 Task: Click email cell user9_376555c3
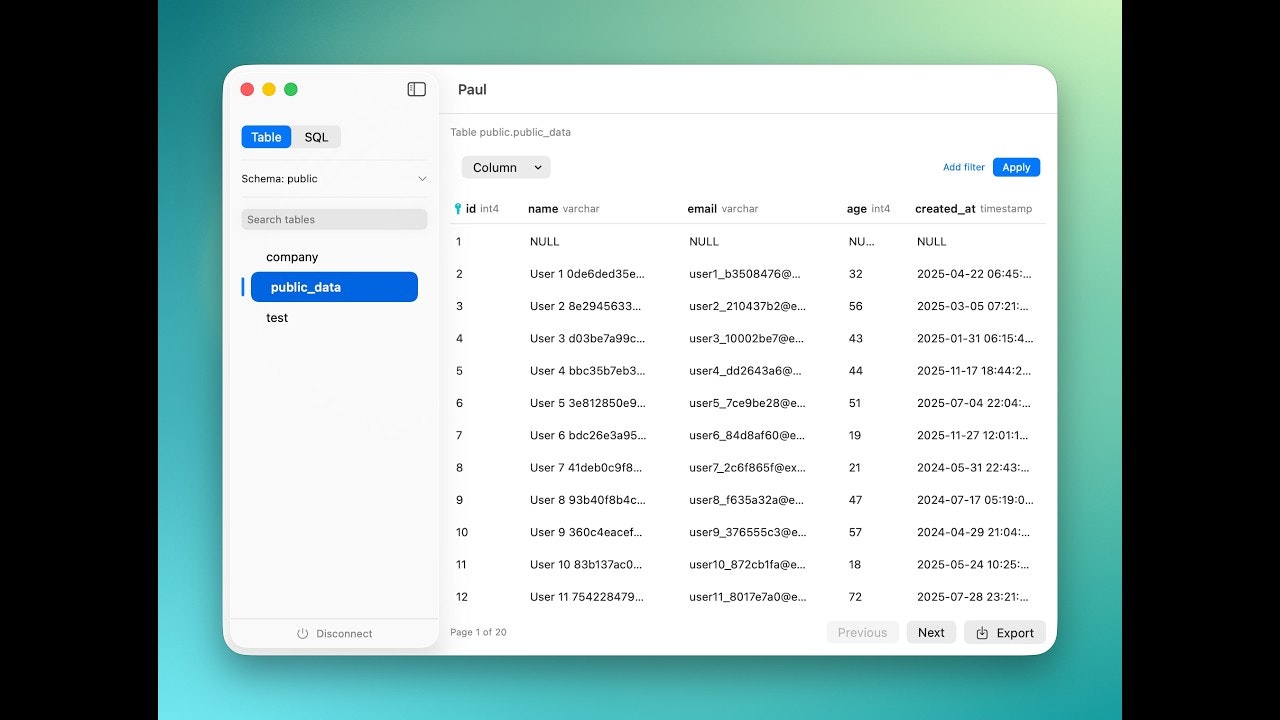pos(747,532)
